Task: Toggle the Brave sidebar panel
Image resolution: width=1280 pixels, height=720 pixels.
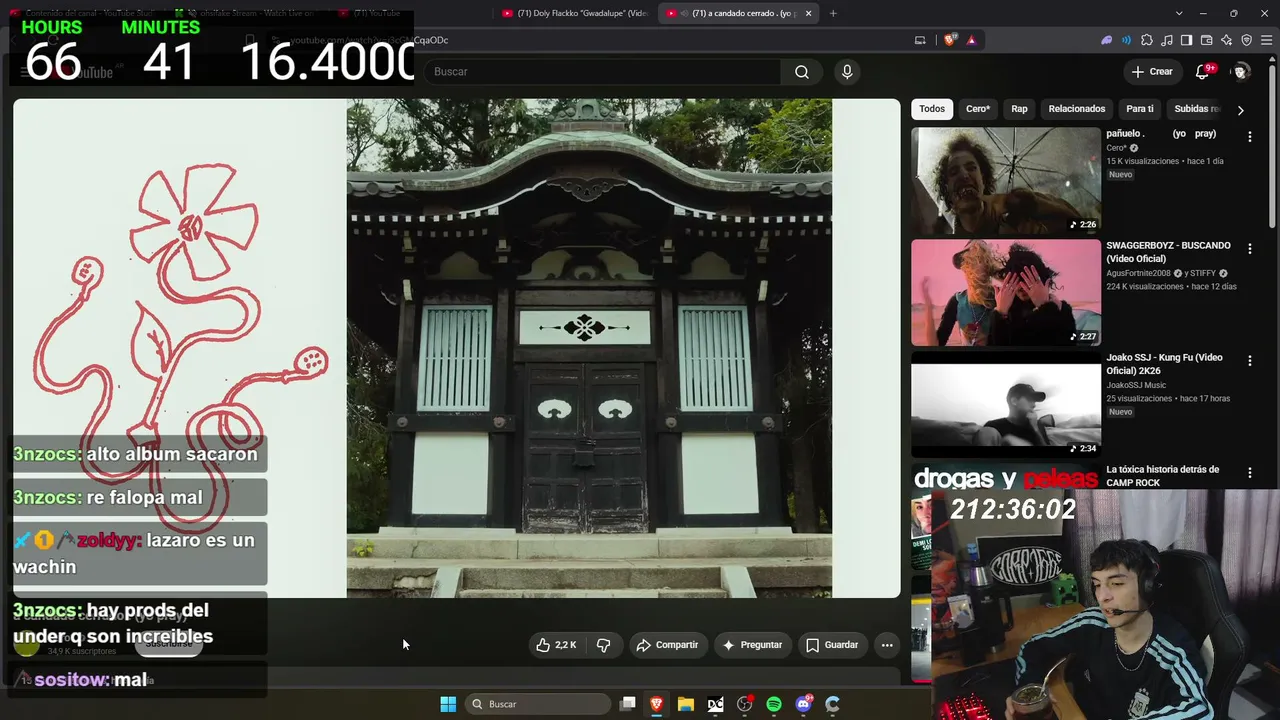Action: pyautogui.click(x=1186, y=40)
